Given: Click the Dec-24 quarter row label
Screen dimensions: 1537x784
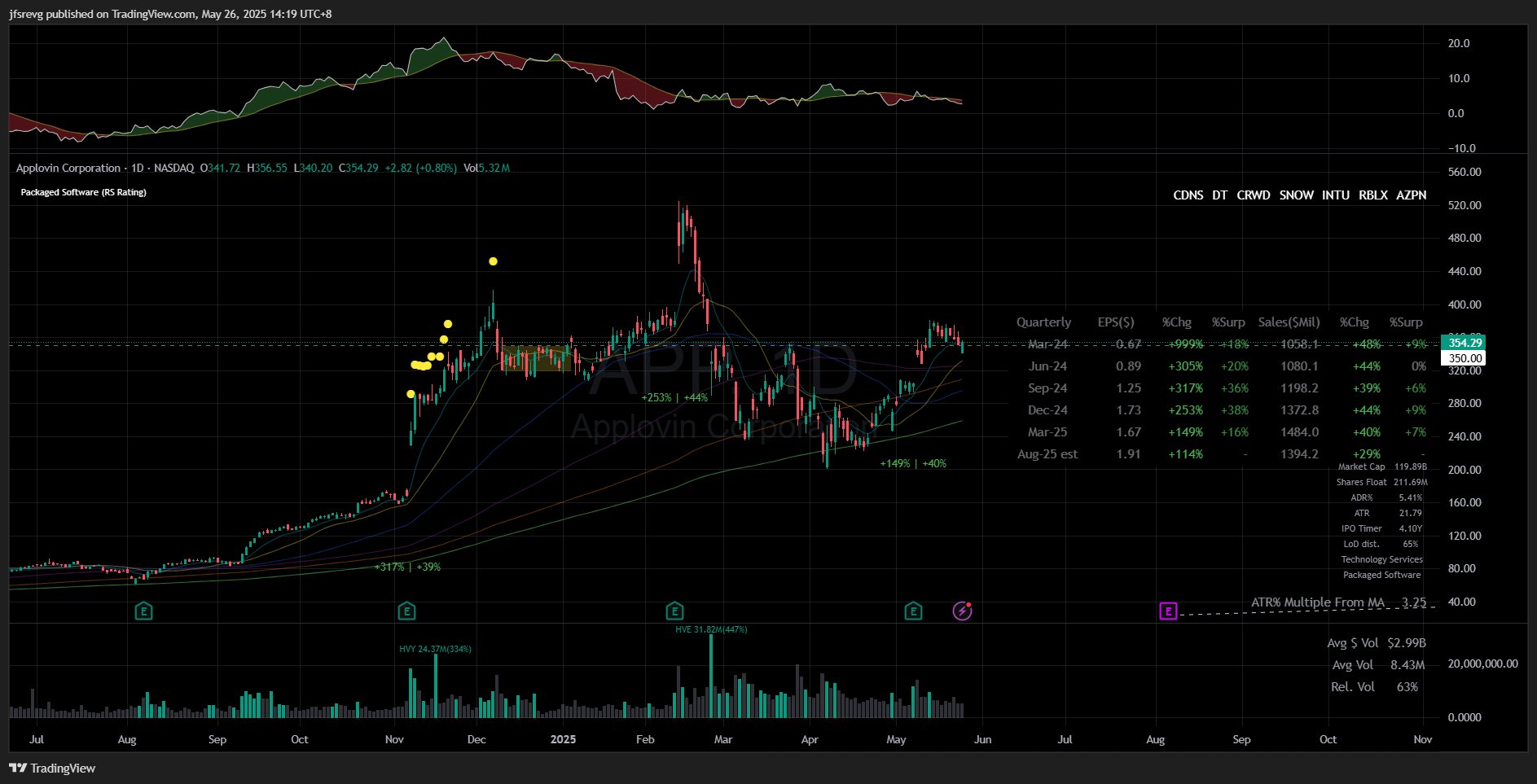Looking at the screenshot, I should click(x=1047, y=410).
